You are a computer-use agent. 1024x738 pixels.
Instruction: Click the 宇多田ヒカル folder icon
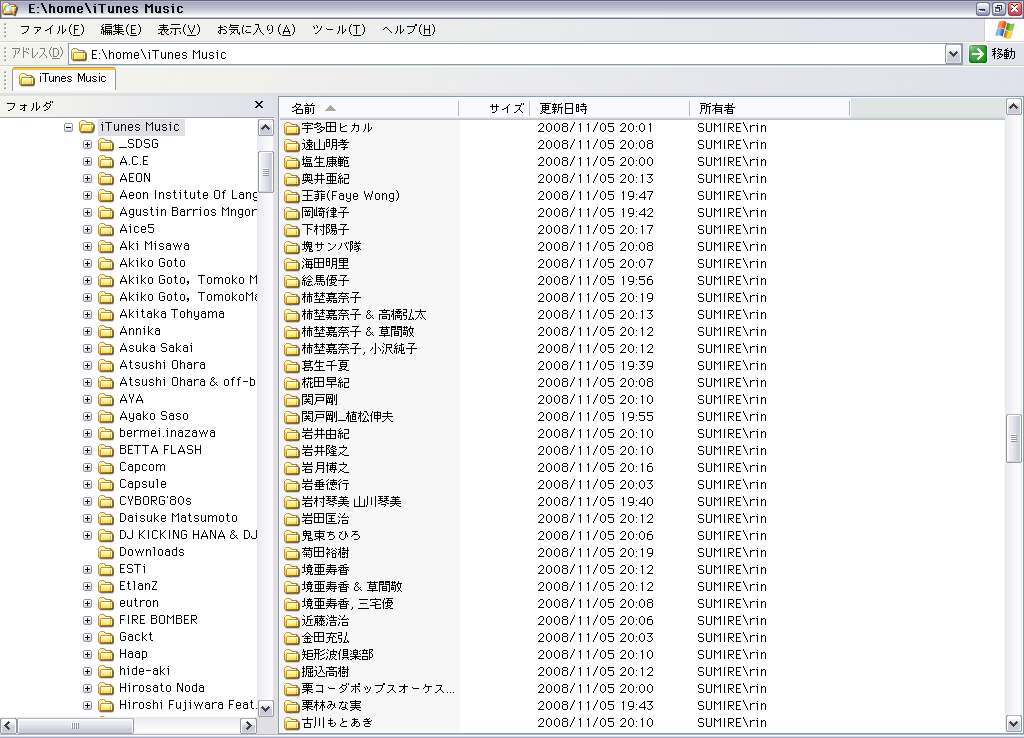pyautogui.click(x=292, y=128)
